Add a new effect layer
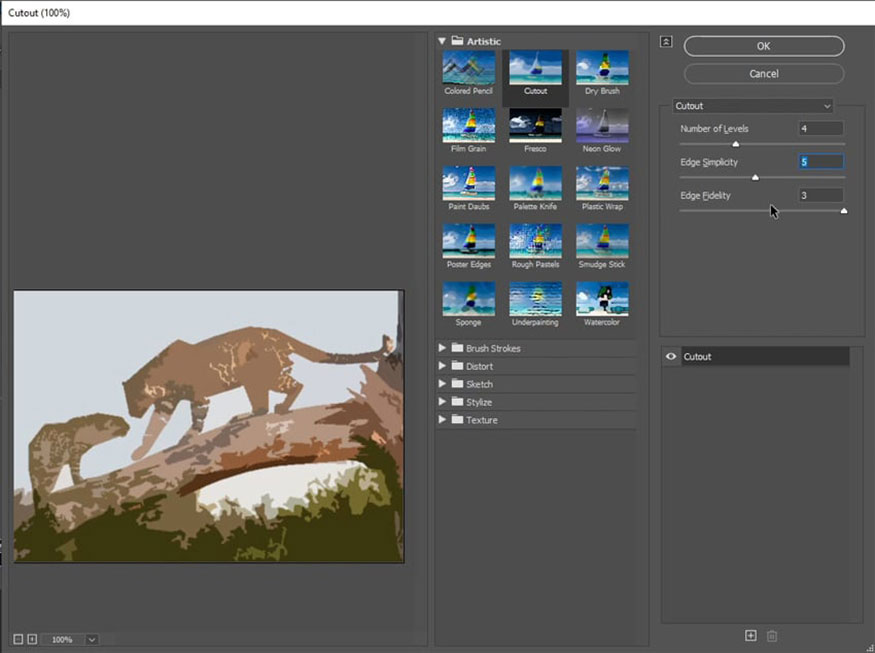Image resolution: width=875 pixels, height=653 pixels. coord(751,635)
